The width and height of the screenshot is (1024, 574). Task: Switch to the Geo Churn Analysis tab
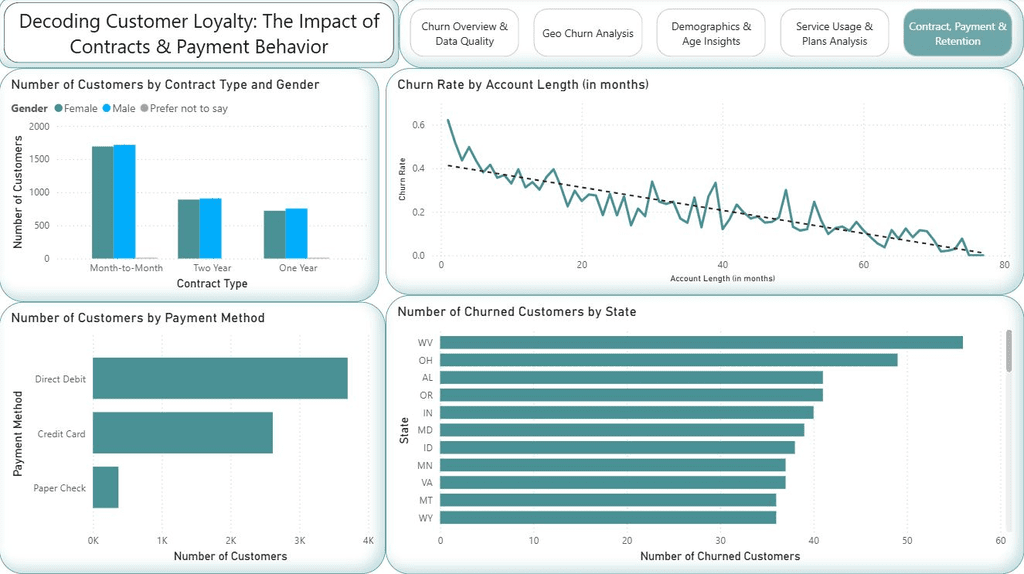588,34
